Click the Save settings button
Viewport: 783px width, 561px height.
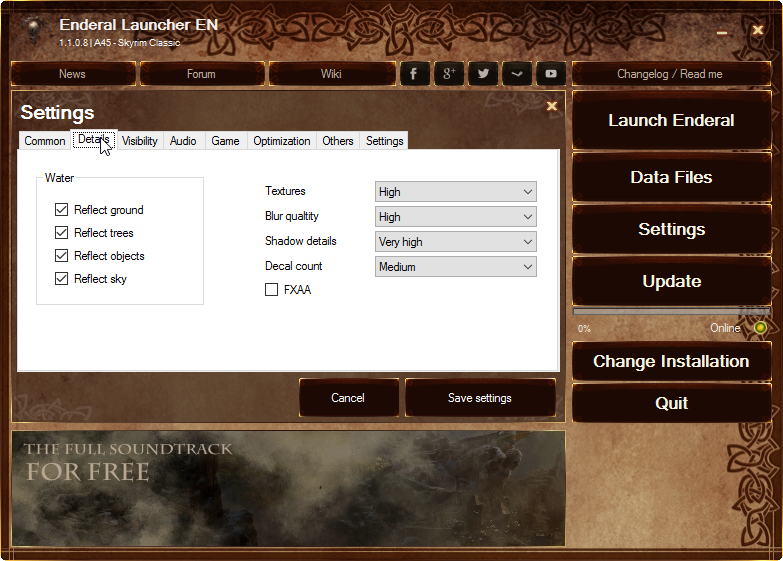(x=480, y=398)
